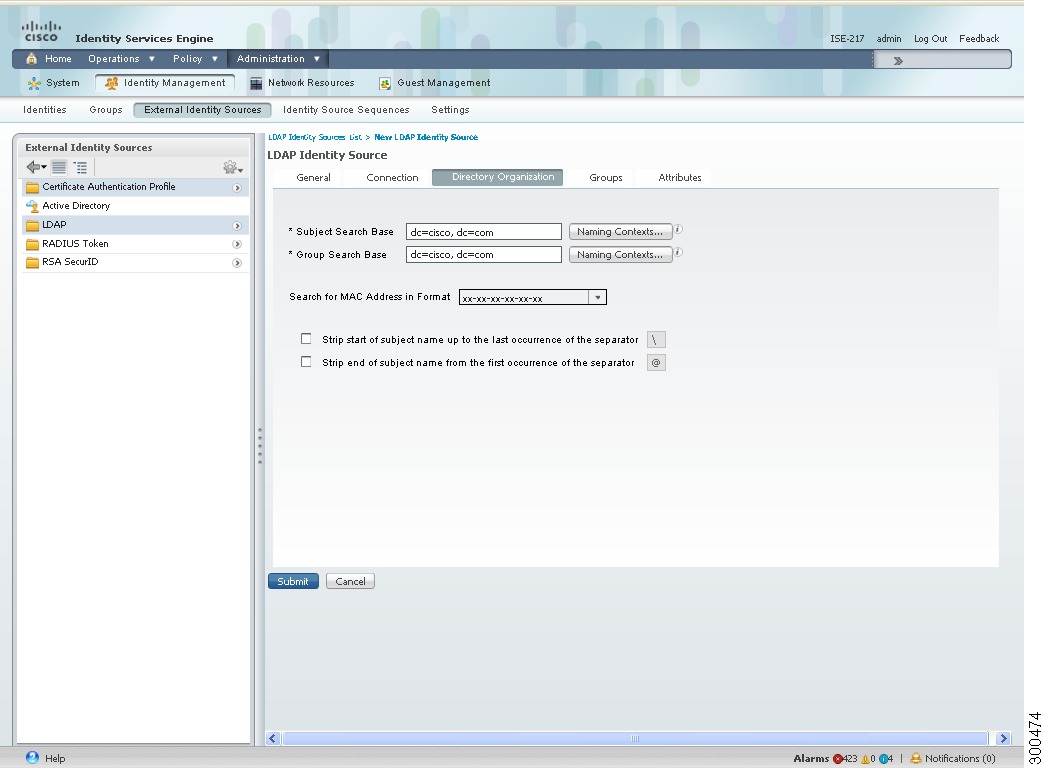Image resolution: width=1044 pixels, height=768 pixels.
Task: Click the RSA SecurID folder icon
Action: [x=33, y=262]
